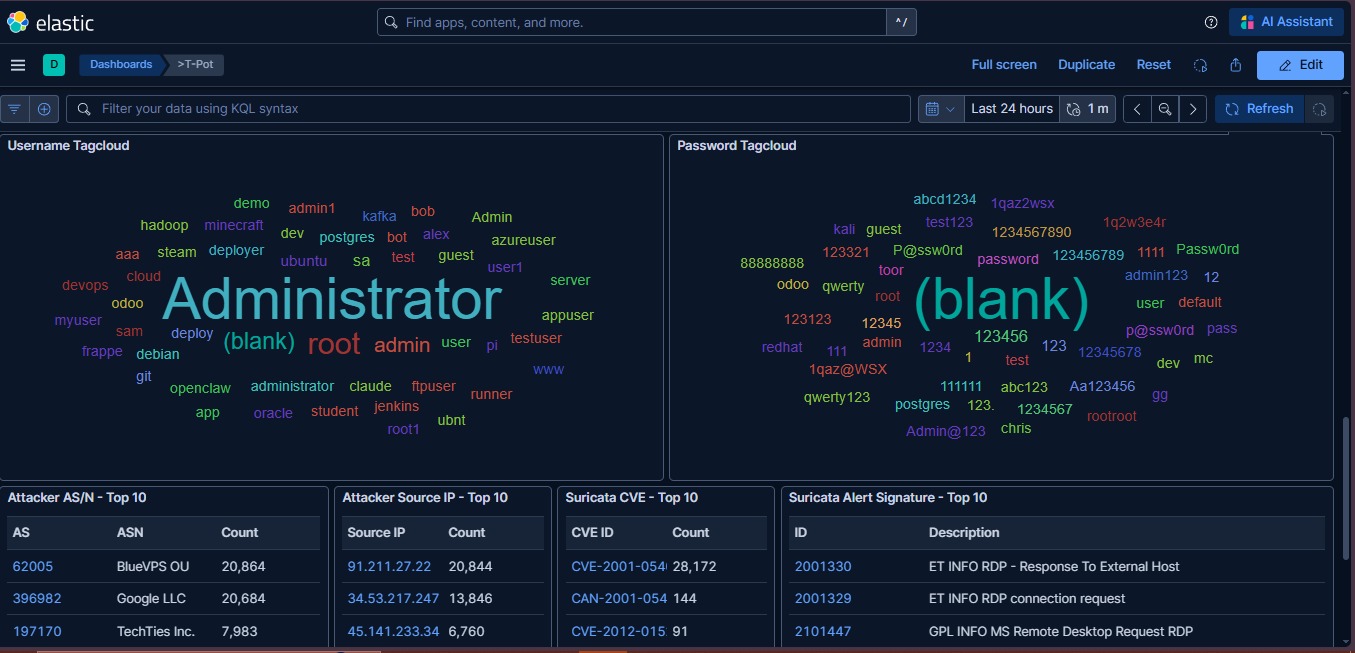Click the background search icon beside Reset

click(x=1200, y=65)
